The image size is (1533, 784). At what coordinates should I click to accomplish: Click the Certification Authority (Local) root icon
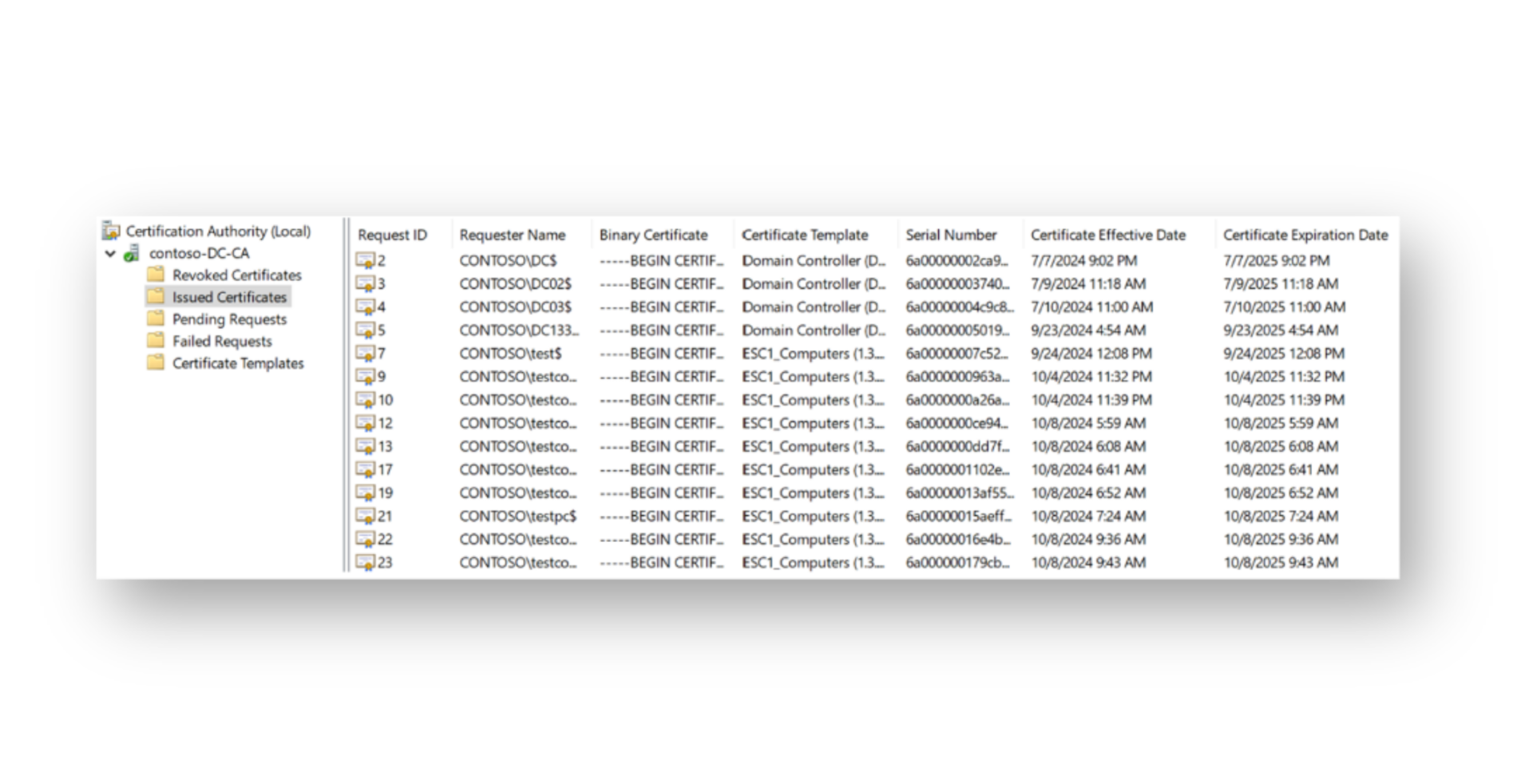pyautogui.click(x=112, y=232)
